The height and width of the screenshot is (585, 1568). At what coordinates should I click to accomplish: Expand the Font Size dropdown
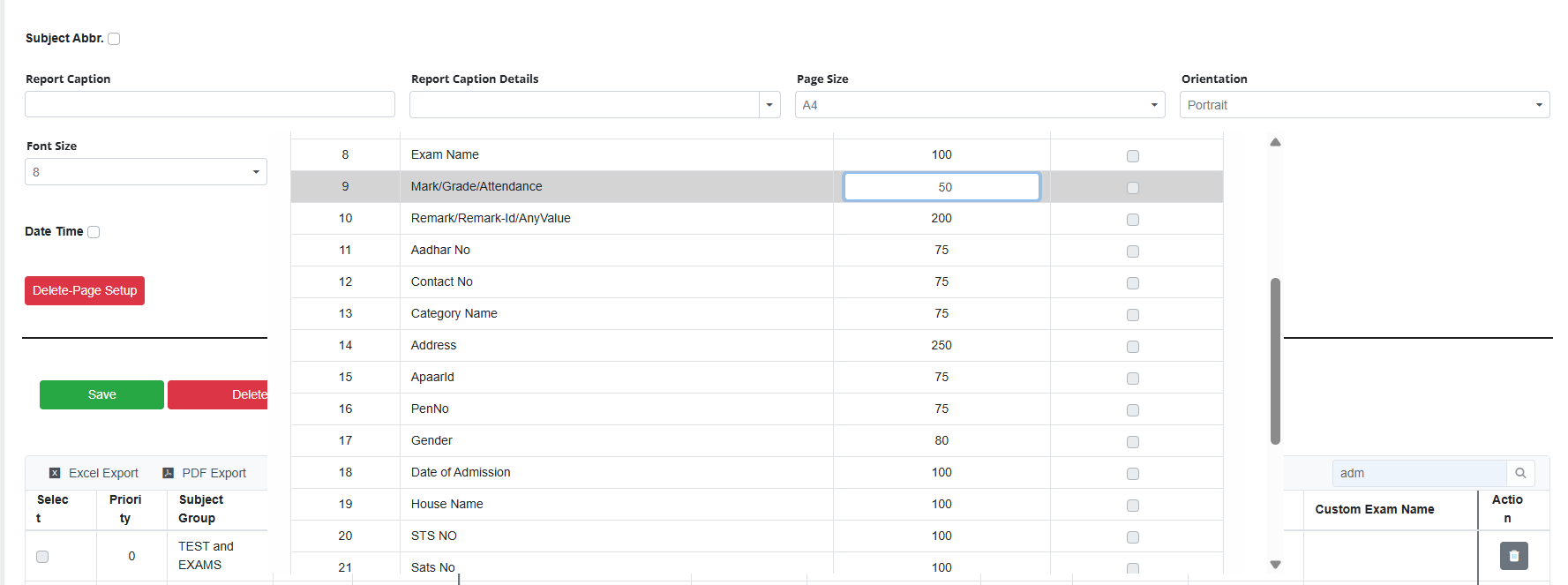146,172
